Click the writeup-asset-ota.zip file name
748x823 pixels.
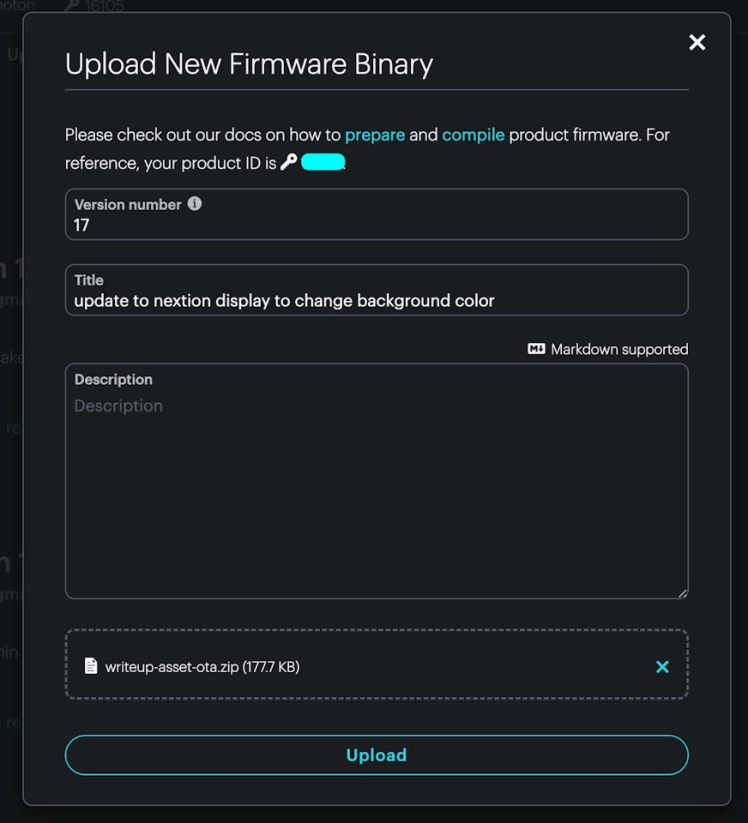pos(172,667)
